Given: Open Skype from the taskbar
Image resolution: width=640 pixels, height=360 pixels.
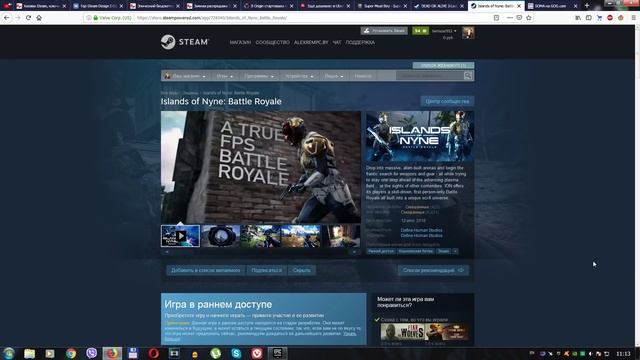Looking at the screenshot, I should [236, 353].
